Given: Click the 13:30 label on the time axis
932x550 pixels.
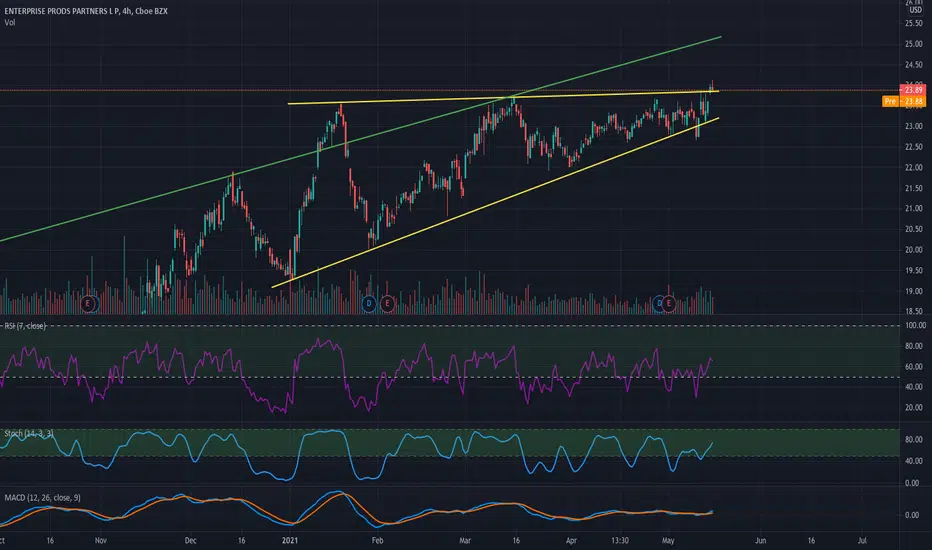Looking at the screenshot, I should 620,540.
